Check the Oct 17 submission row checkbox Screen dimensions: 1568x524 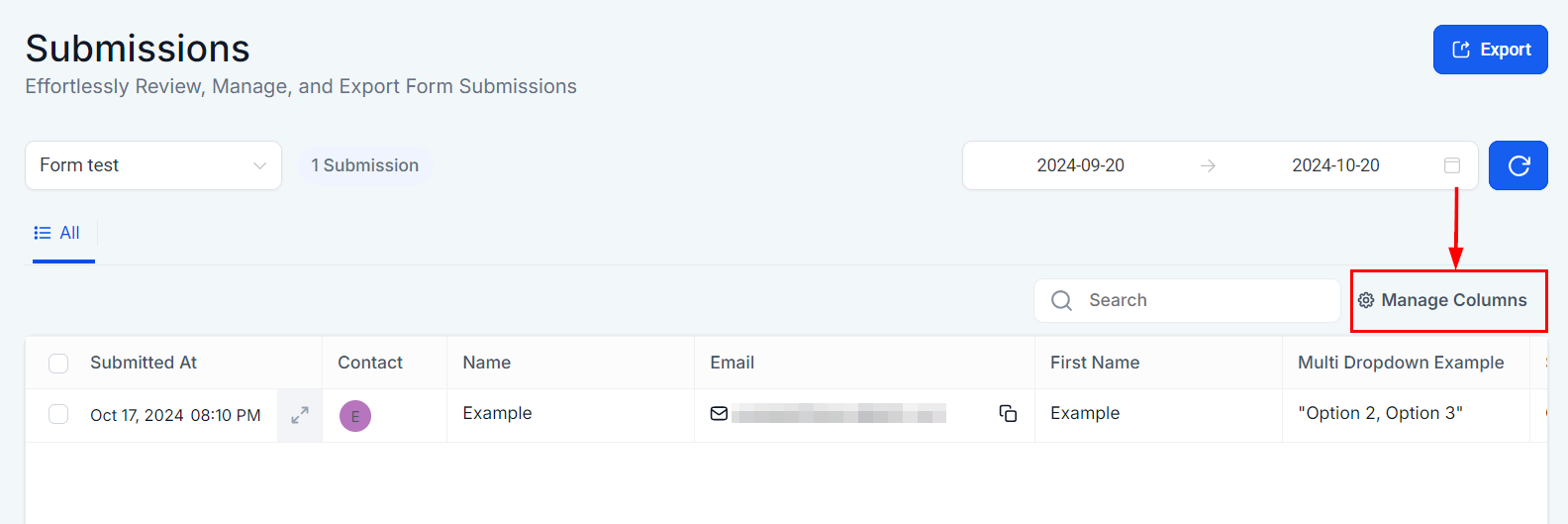click(58, 414)
